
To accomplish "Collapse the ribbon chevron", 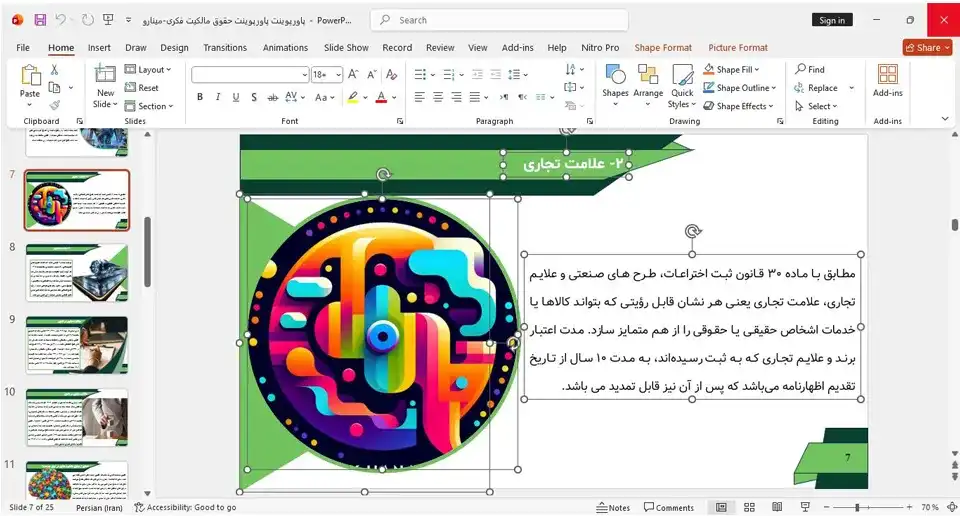I will pyautogui.click(x=945, y=119).
